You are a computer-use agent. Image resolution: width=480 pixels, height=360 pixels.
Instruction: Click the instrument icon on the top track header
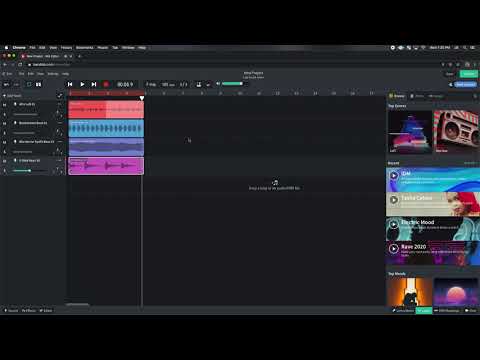(x=15, y=104)
